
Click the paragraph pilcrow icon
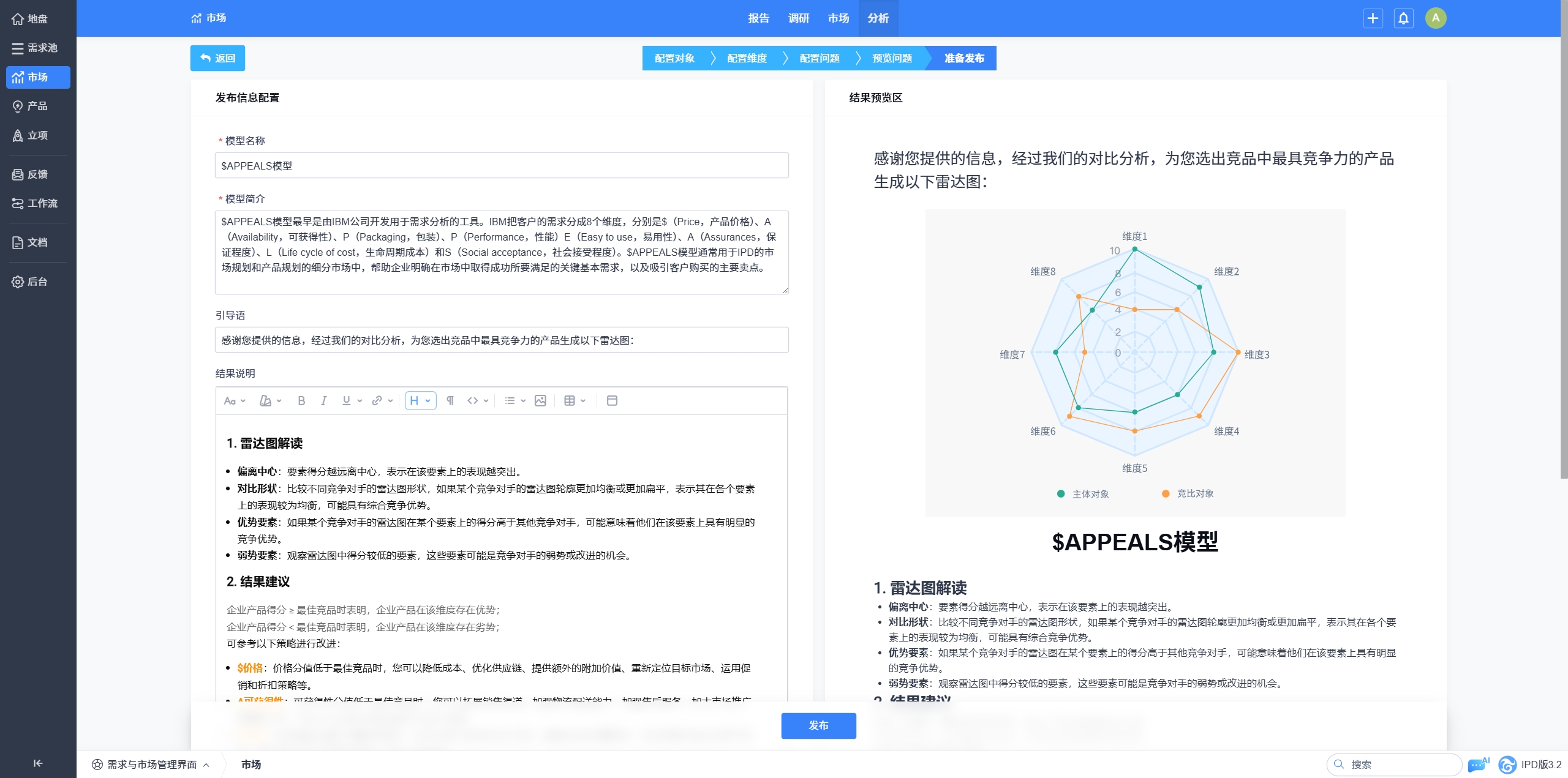coord(450,400)
